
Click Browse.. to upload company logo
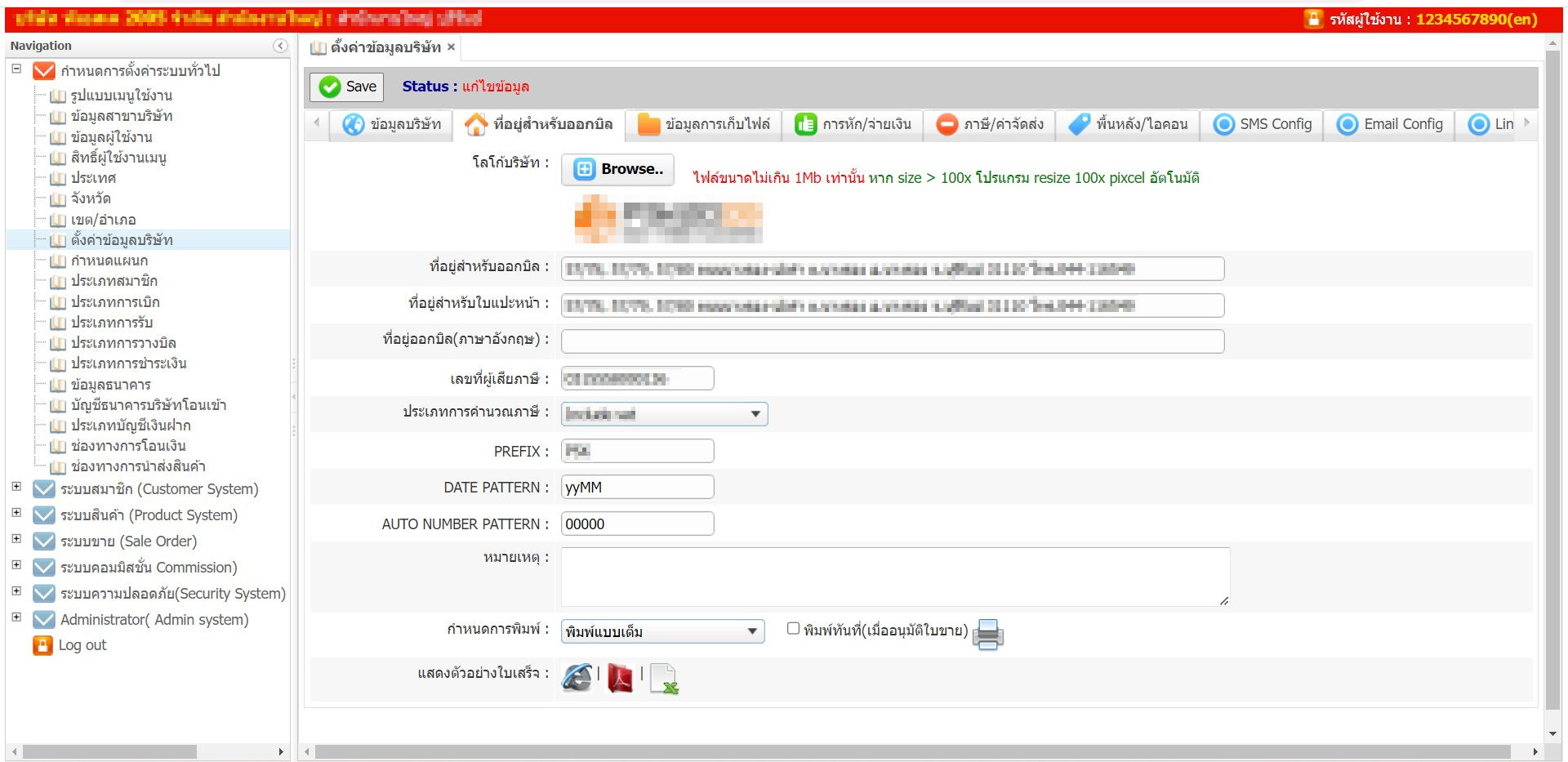[617, 169]
